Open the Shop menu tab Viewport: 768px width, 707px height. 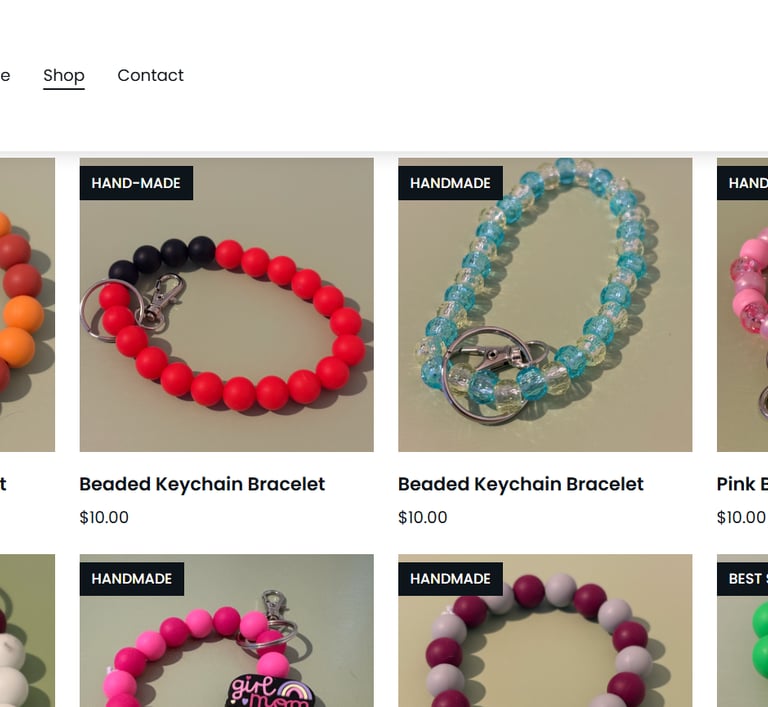[x=64, y=75]
